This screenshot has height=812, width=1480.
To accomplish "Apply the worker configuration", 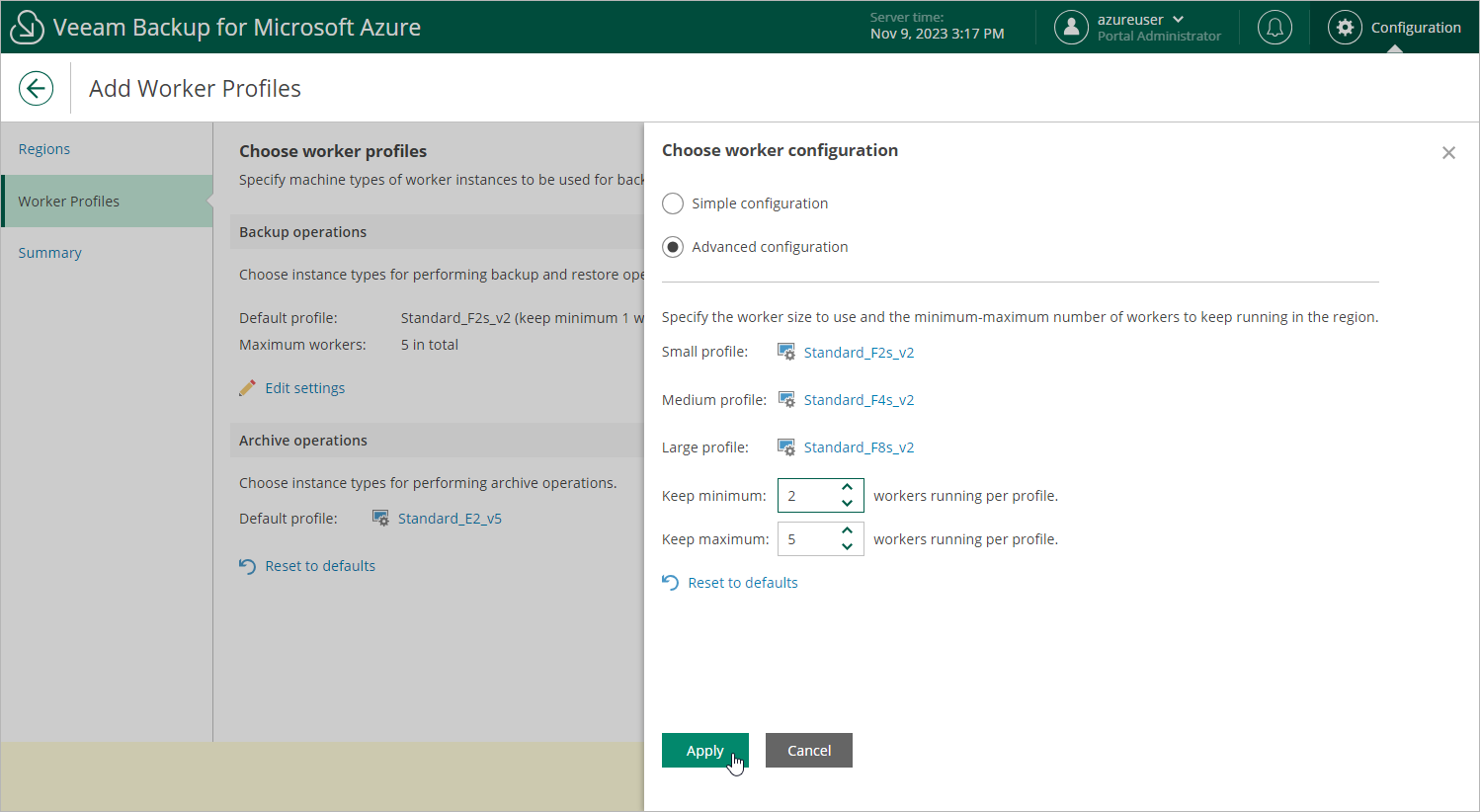I will (x=705, y=751).
